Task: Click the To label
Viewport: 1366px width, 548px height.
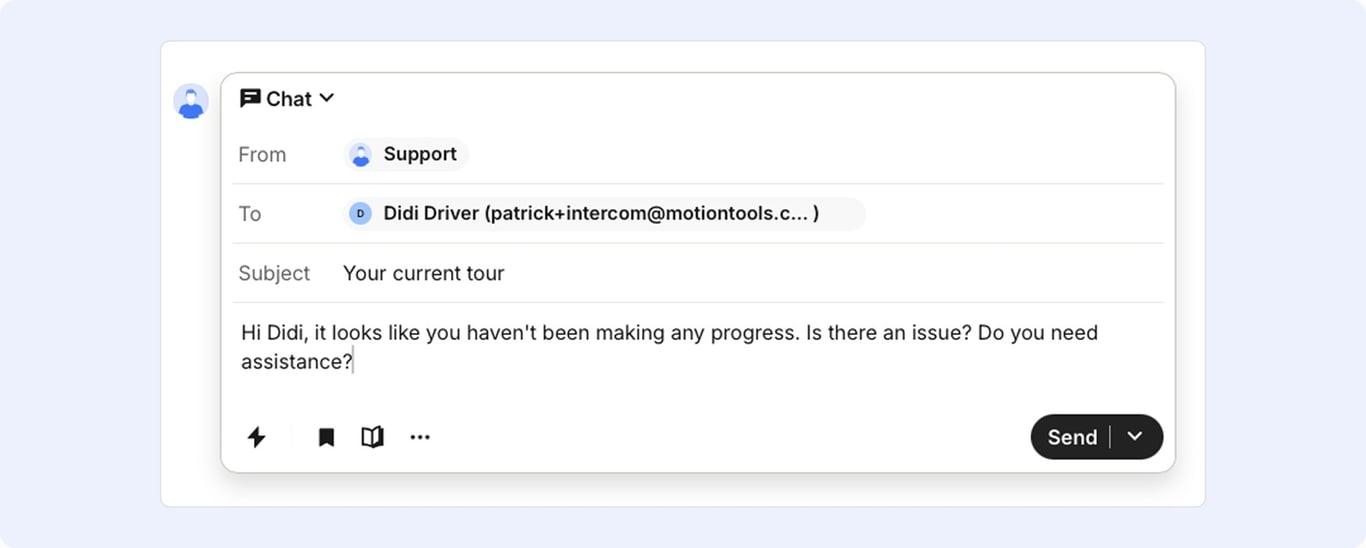Action: [249, 214]
